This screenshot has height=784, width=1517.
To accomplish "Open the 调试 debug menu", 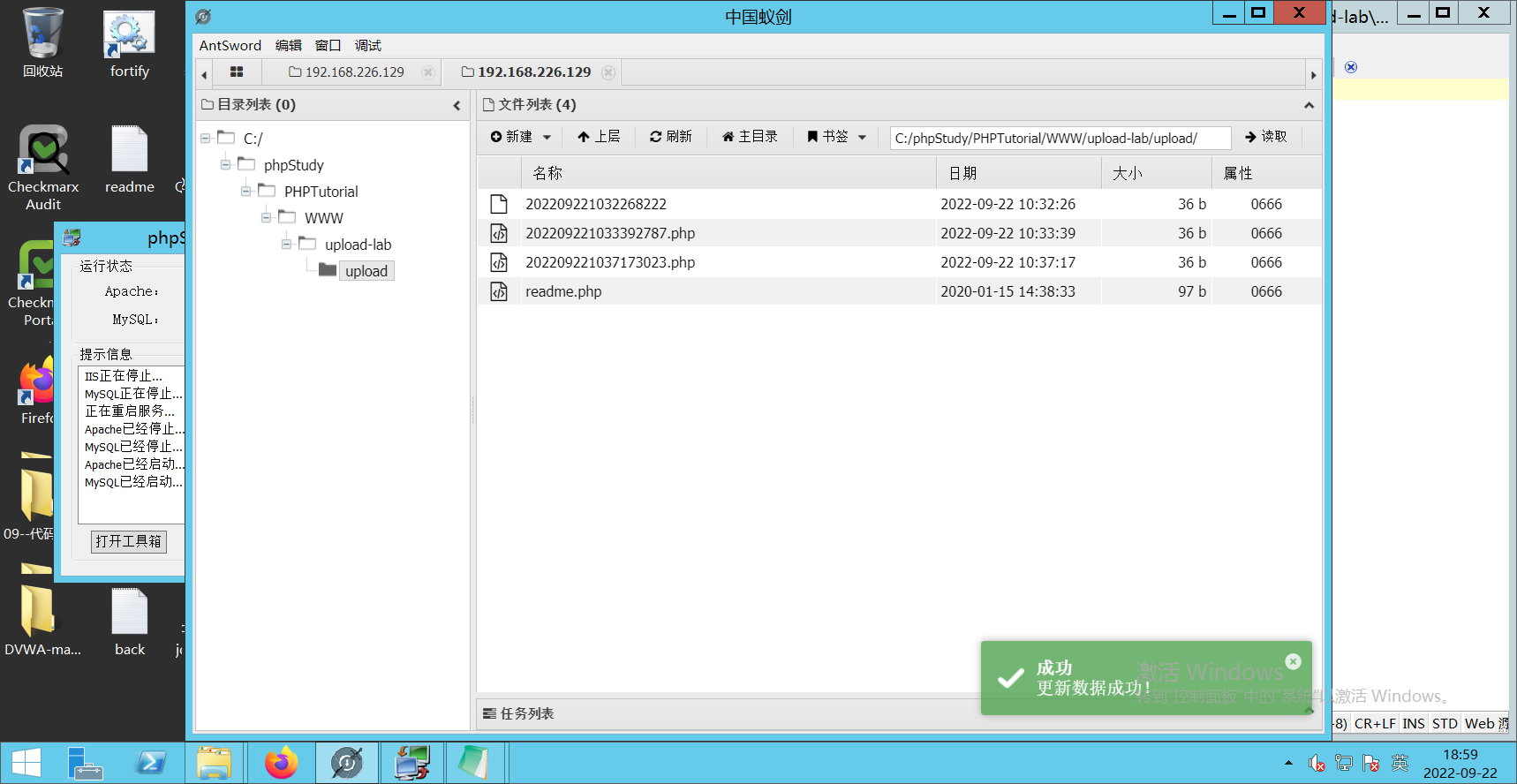I will click(367, 46).
